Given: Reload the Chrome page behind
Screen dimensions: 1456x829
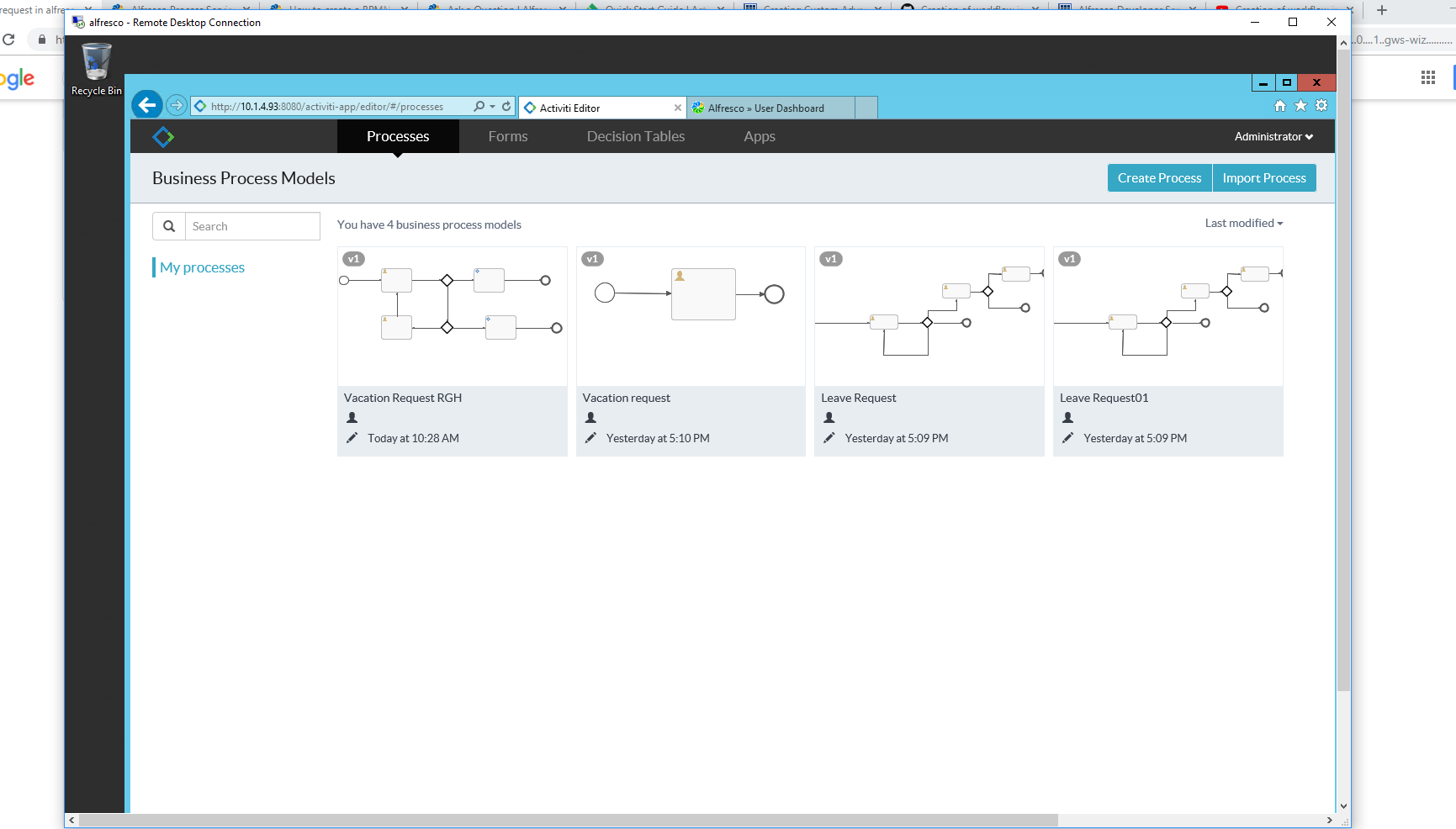Looking at the screenshot, I should pos(9,40).
